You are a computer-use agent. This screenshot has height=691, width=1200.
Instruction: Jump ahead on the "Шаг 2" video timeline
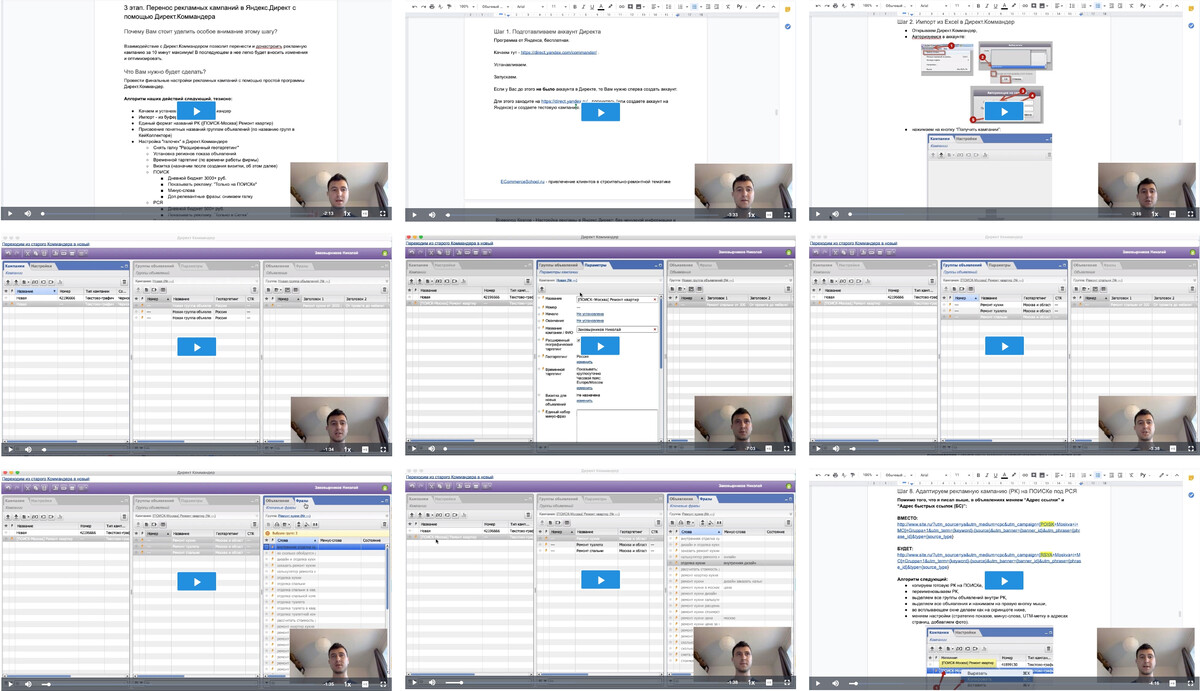point(987,213)
